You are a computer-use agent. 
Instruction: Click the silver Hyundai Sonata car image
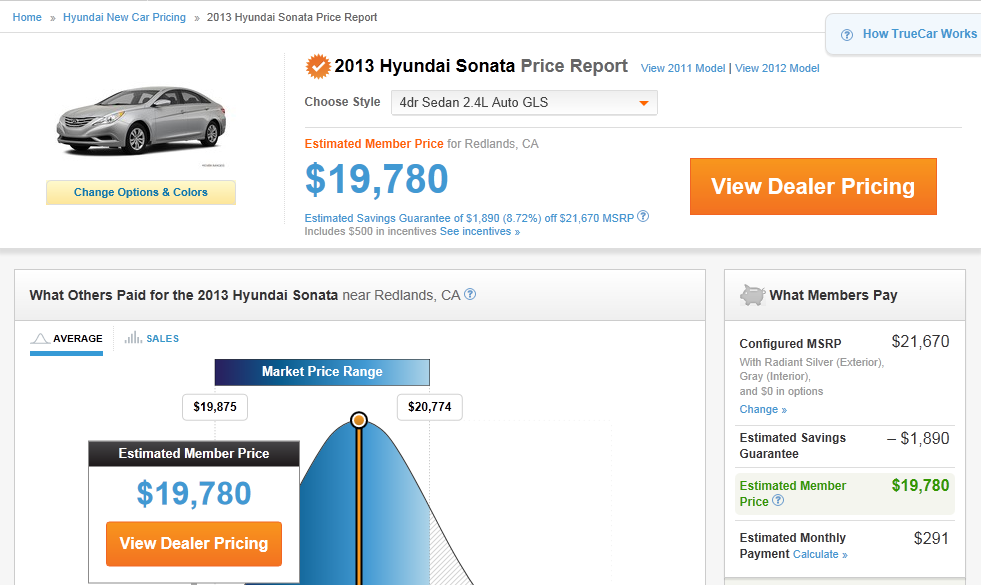click(141, 121)
